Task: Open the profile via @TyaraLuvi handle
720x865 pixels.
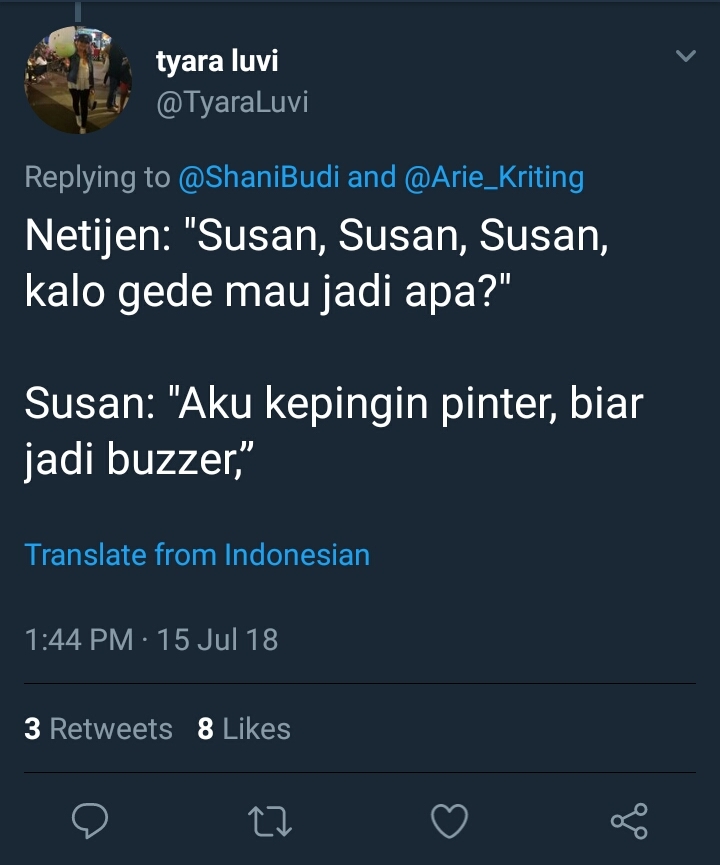Action: point(232,101)
